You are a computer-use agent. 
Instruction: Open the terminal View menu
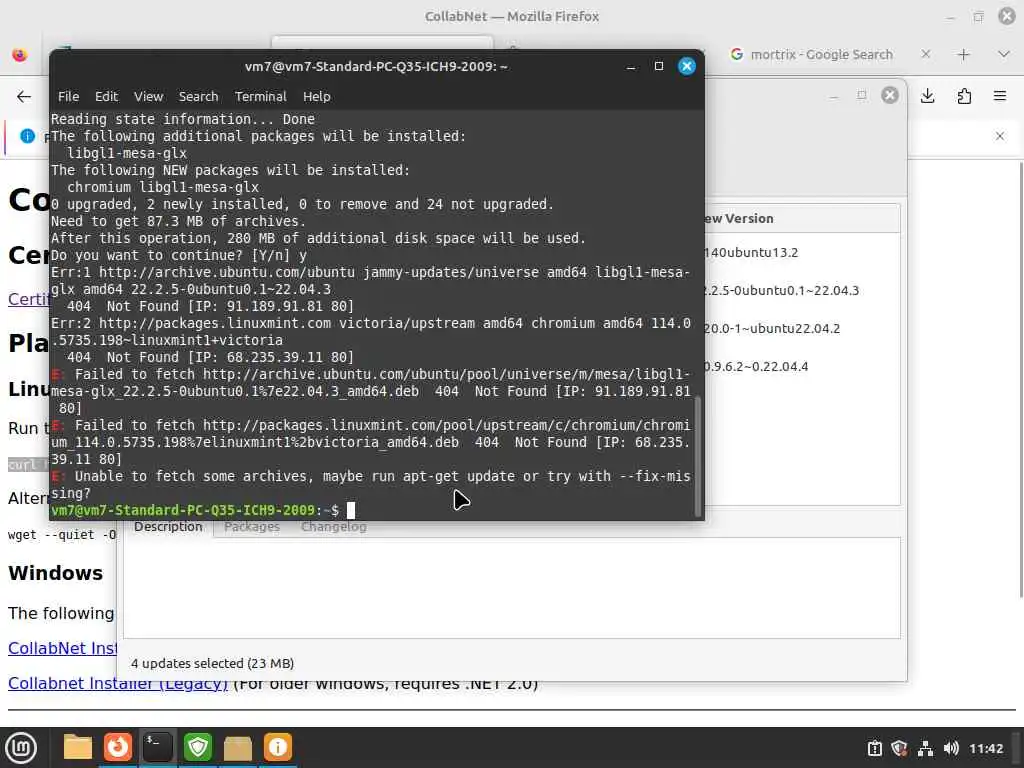coord(148,97)
